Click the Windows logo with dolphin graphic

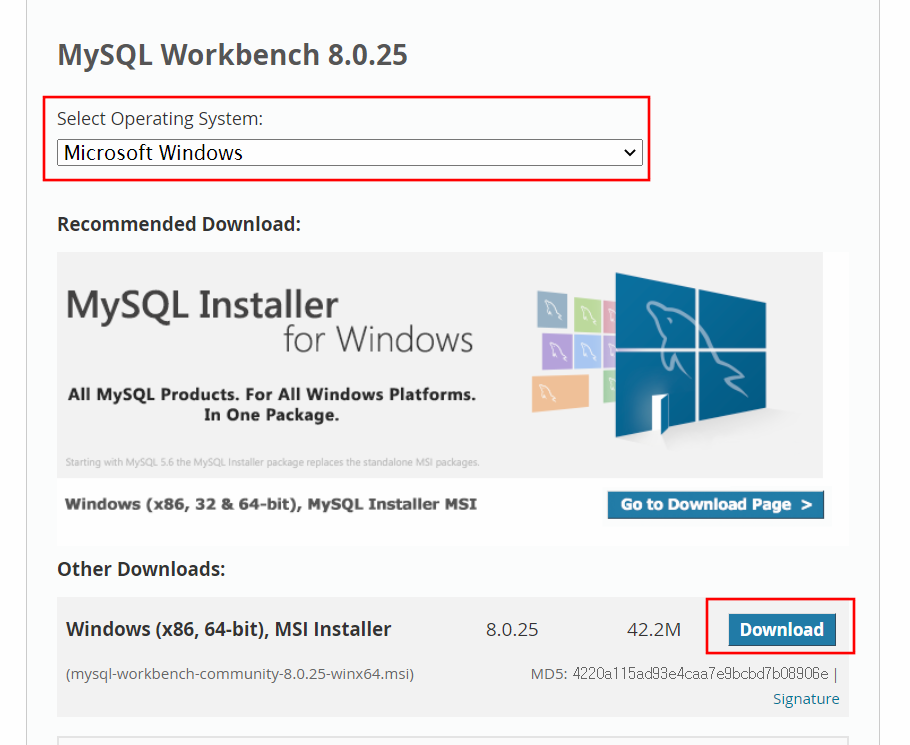coord(689,355)
